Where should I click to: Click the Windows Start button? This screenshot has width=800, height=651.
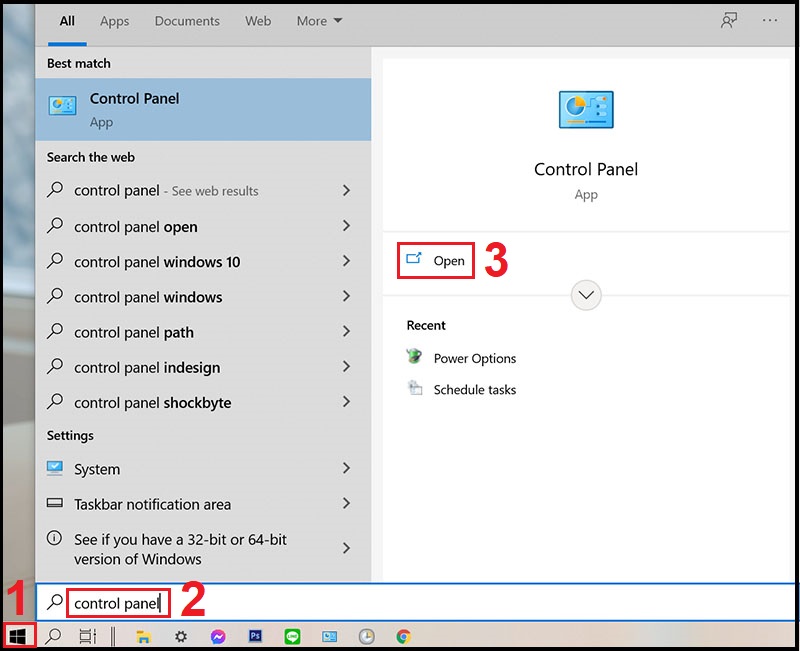coord(17,636)
